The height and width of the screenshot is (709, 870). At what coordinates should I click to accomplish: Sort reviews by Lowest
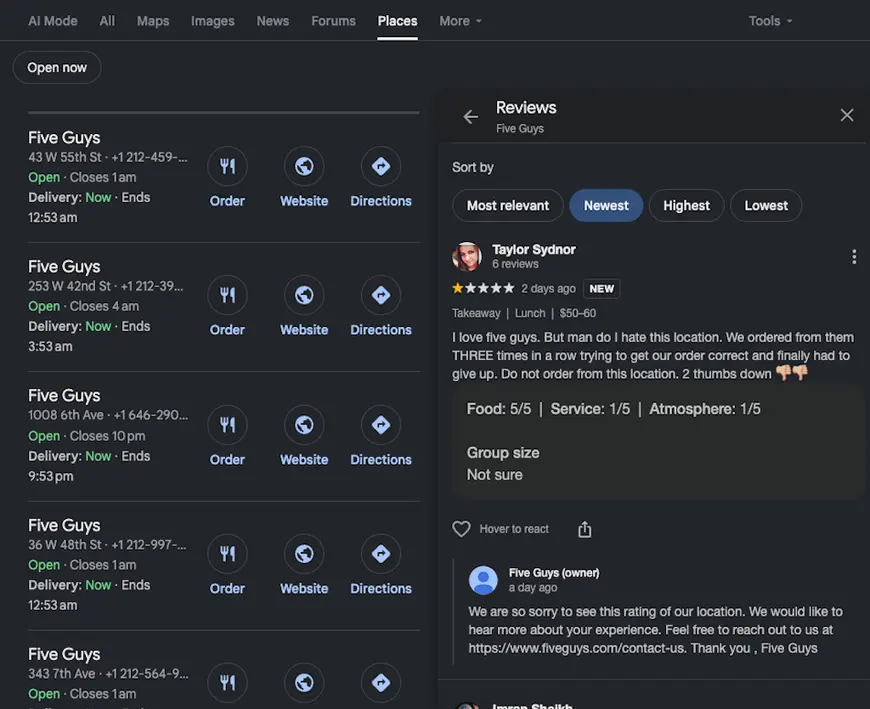766,205
